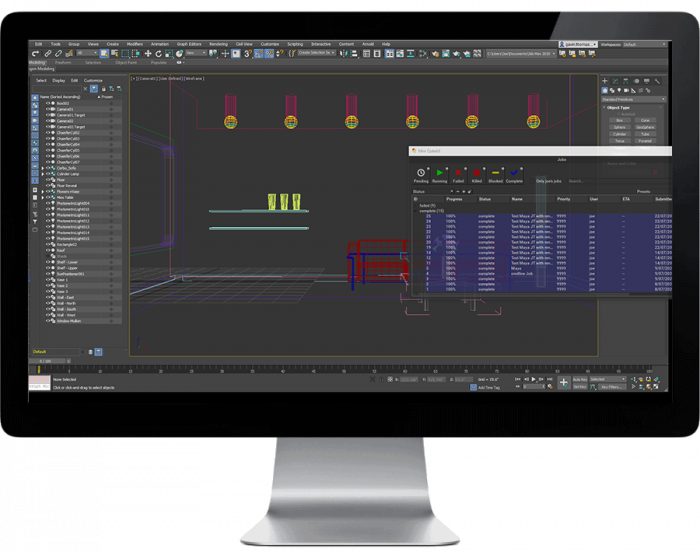
Task: Open Standard Primitives dropdown
Action: click(633, 99)
